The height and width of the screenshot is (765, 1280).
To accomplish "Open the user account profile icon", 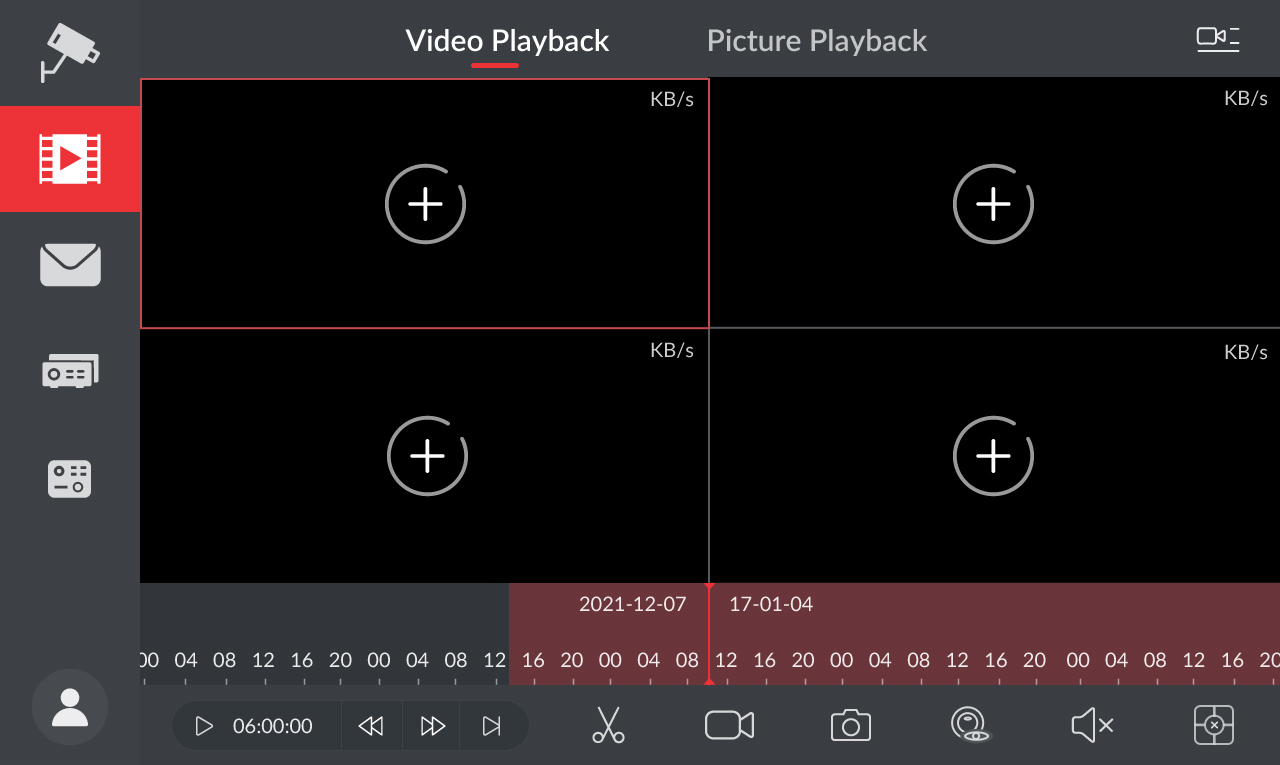I will [70, 707].
